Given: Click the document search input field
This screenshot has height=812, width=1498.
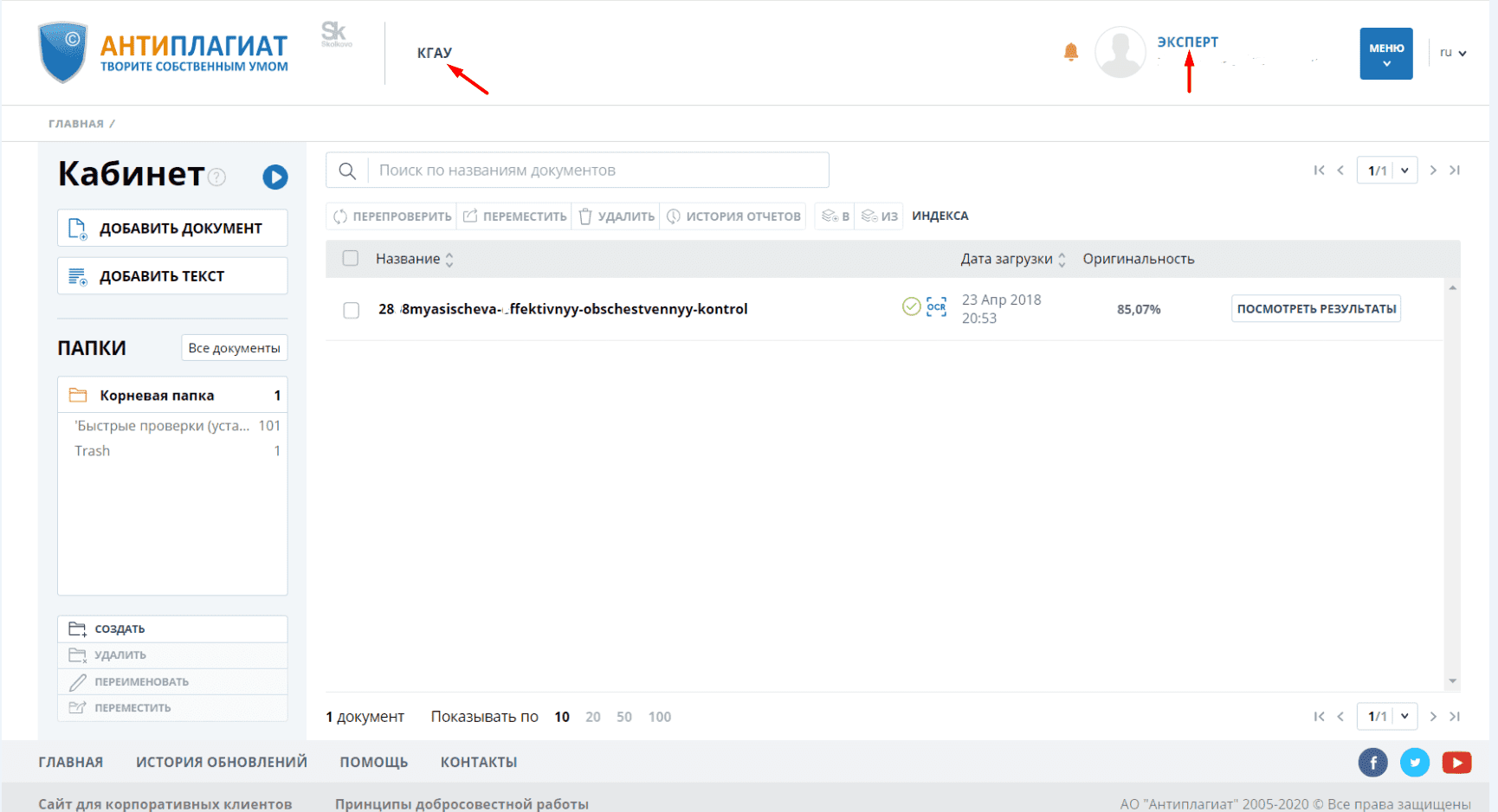Looking at the screenshot, I should (x=597, y=171).
